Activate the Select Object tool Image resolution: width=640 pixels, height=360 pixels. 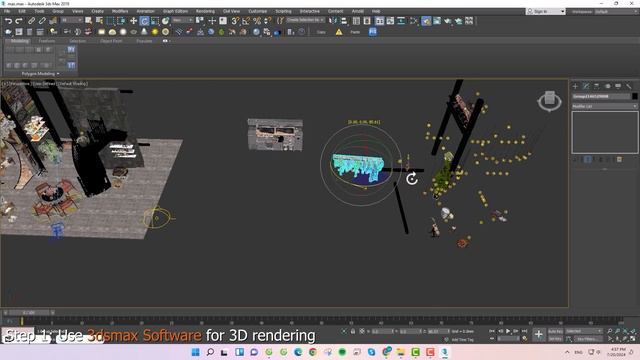point(89,21)
